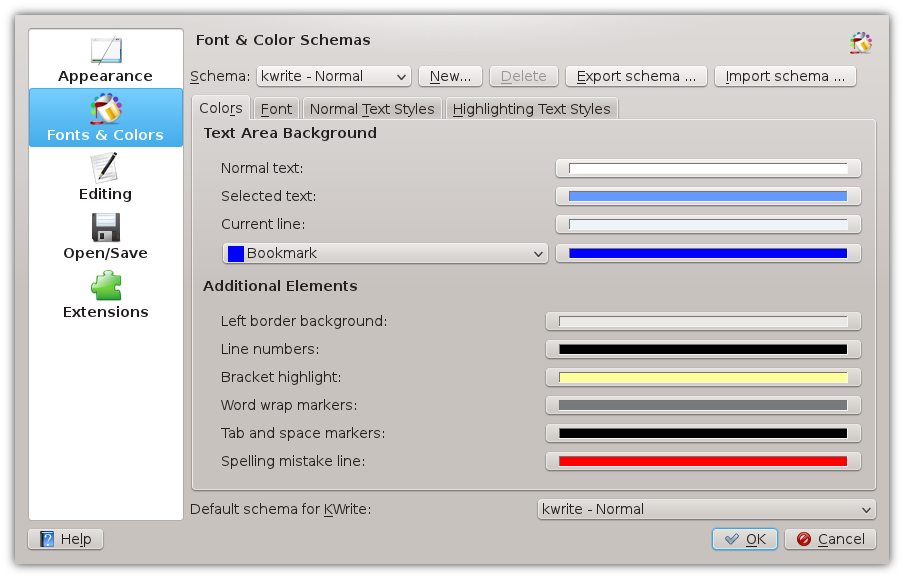The width and height of the screenshot is (904, 579).
Task: Open the Appearance settings page icon
Action: pyautogui.click(x=106, y=51)
